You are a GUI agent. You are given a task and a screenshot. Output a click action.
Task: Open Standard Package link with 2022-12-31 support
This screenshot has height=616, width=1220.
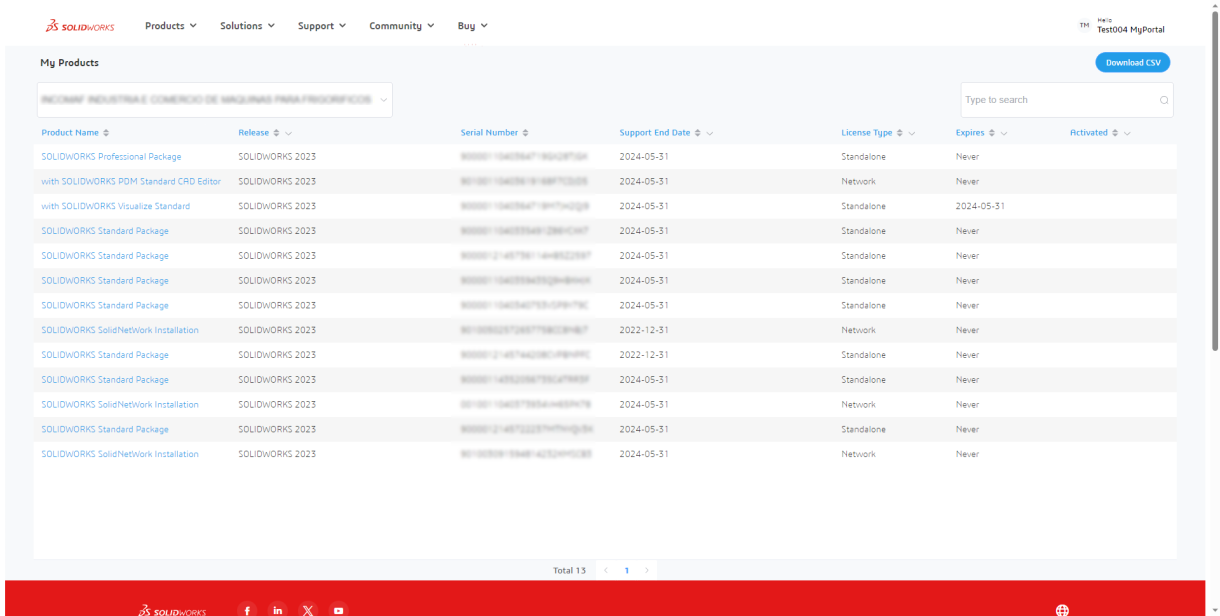[x=105, y=355]
